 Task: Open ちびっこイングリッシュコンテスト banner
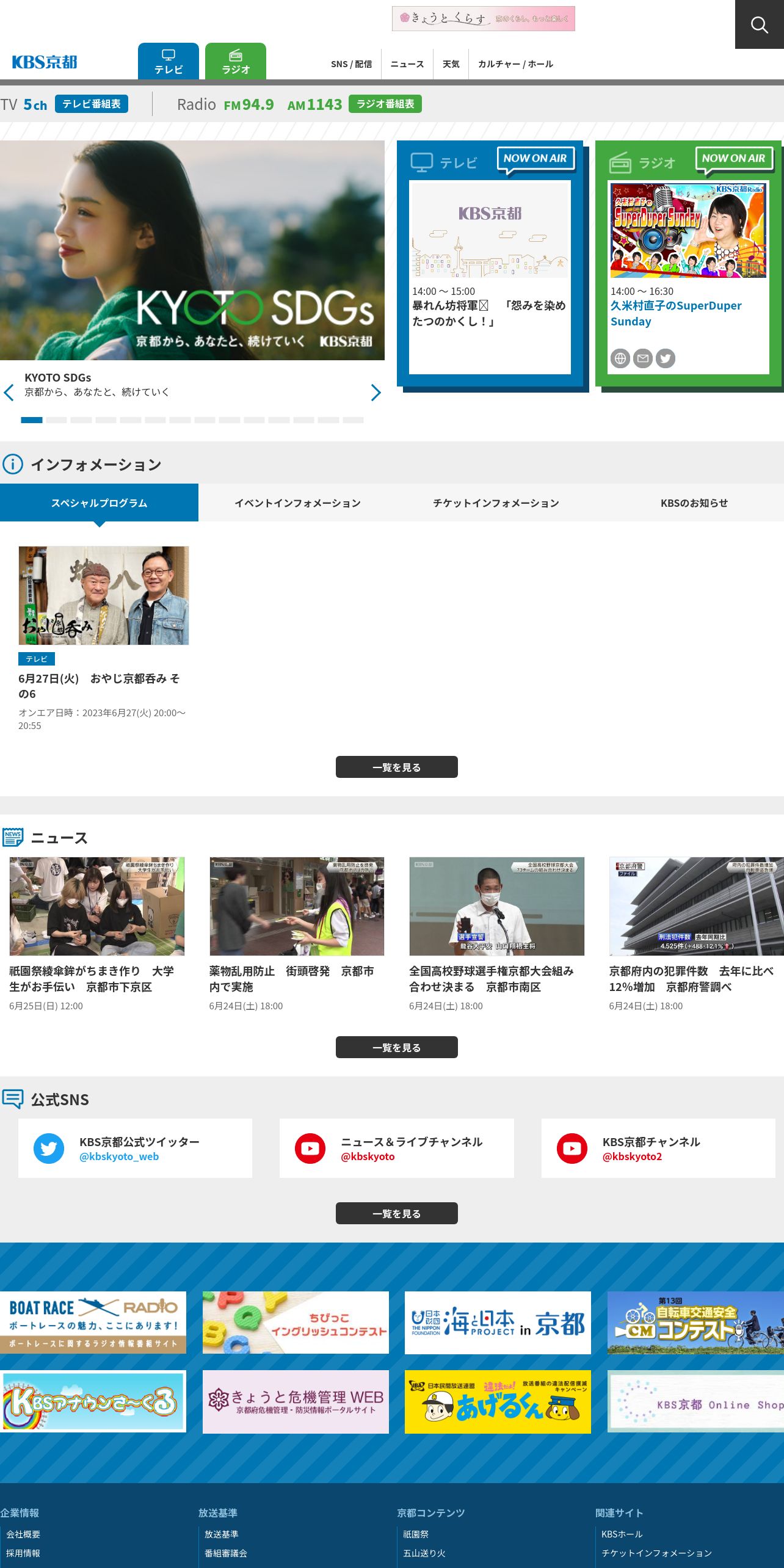[296, 1323]
